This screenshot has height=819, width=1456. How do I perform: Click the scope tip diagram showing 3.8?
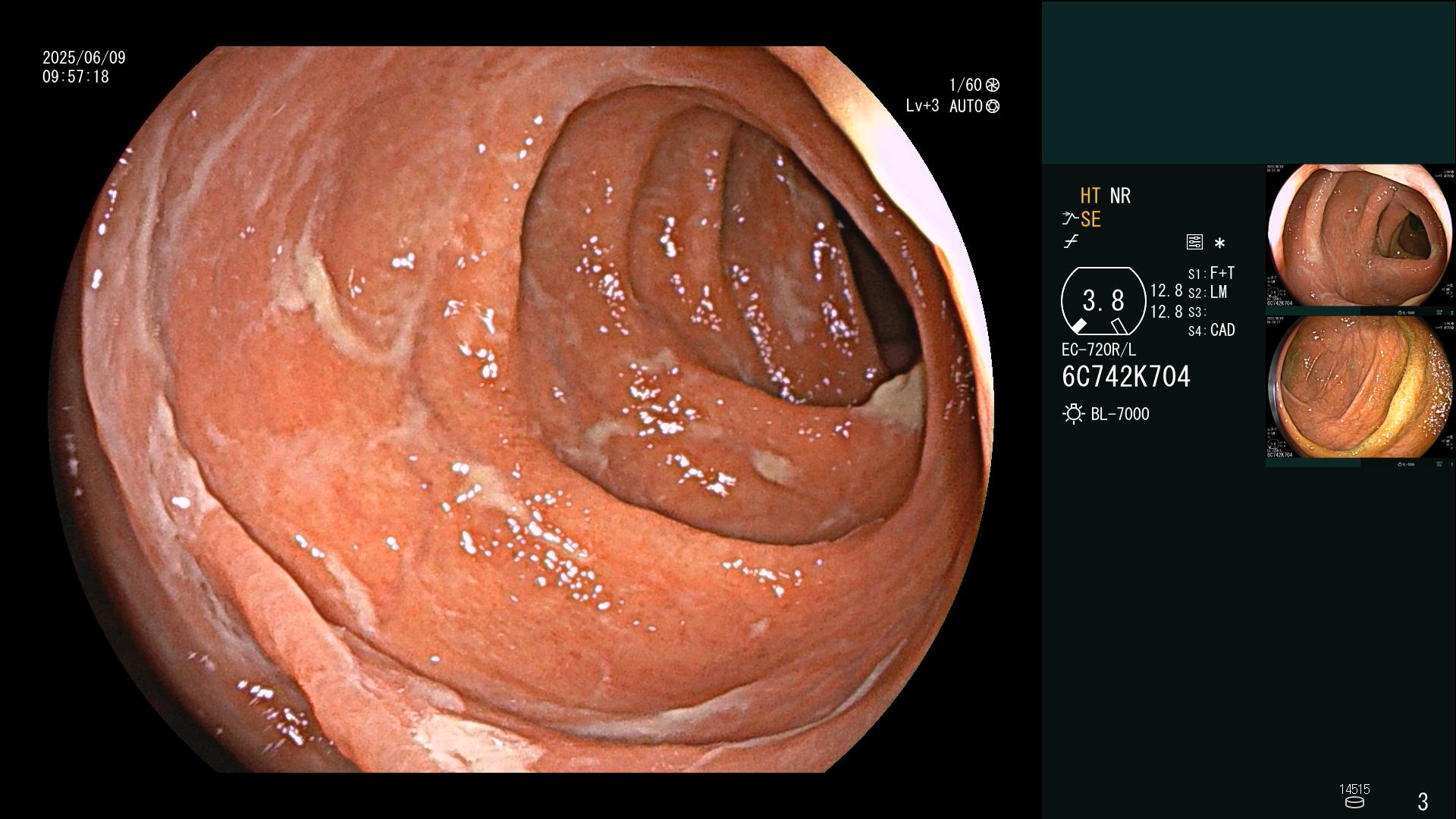(1103, 301)
